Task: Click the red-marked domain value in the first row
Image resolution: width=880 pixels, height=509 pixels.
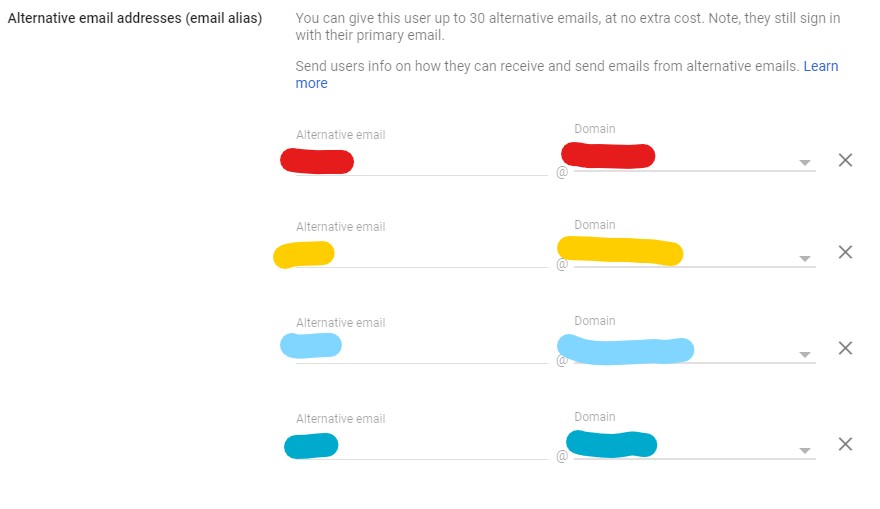Action: (x=608, y=156)
